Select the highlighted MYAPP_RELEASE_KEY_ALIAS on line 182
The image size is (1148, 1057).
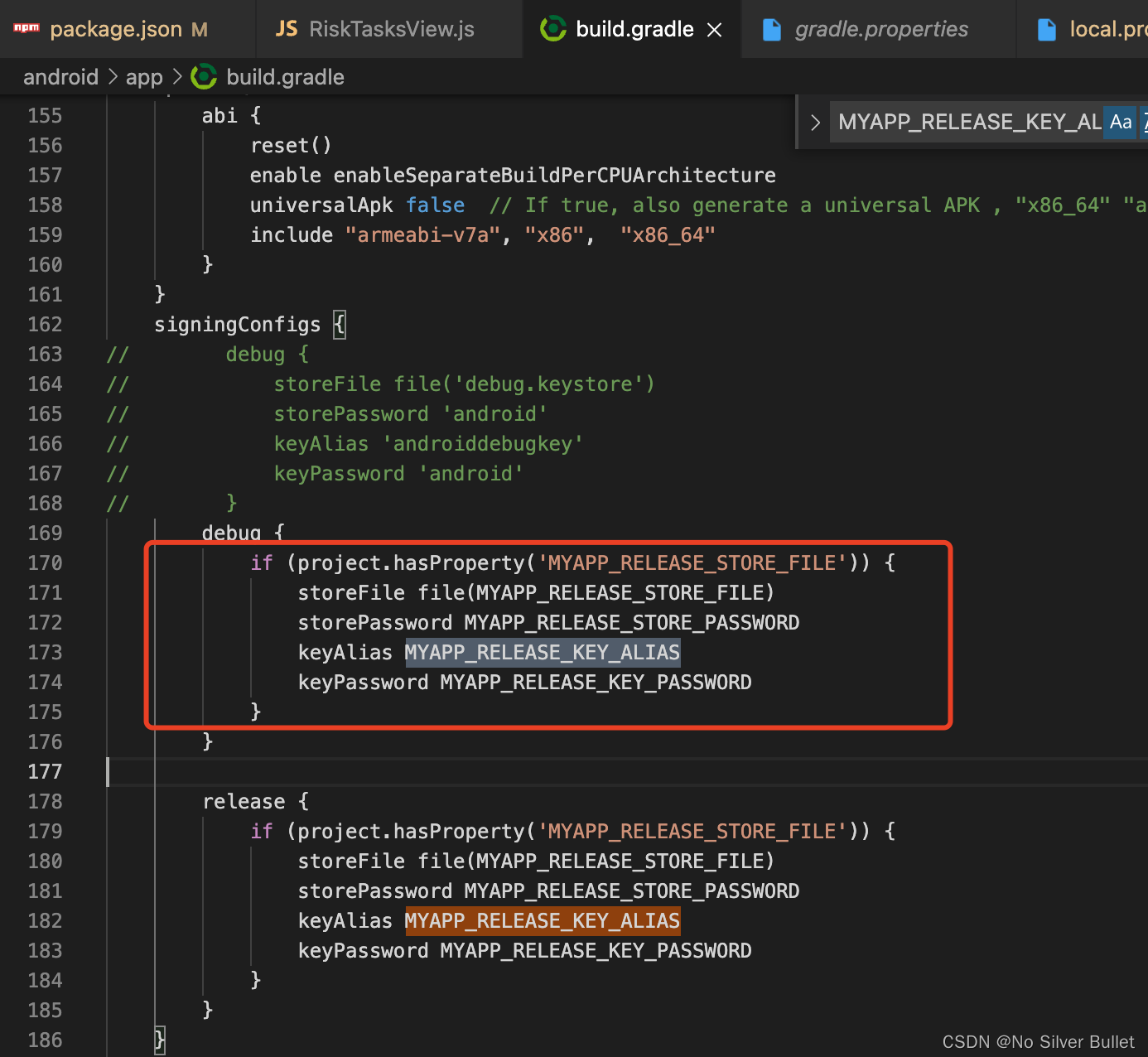click(542, 920)
